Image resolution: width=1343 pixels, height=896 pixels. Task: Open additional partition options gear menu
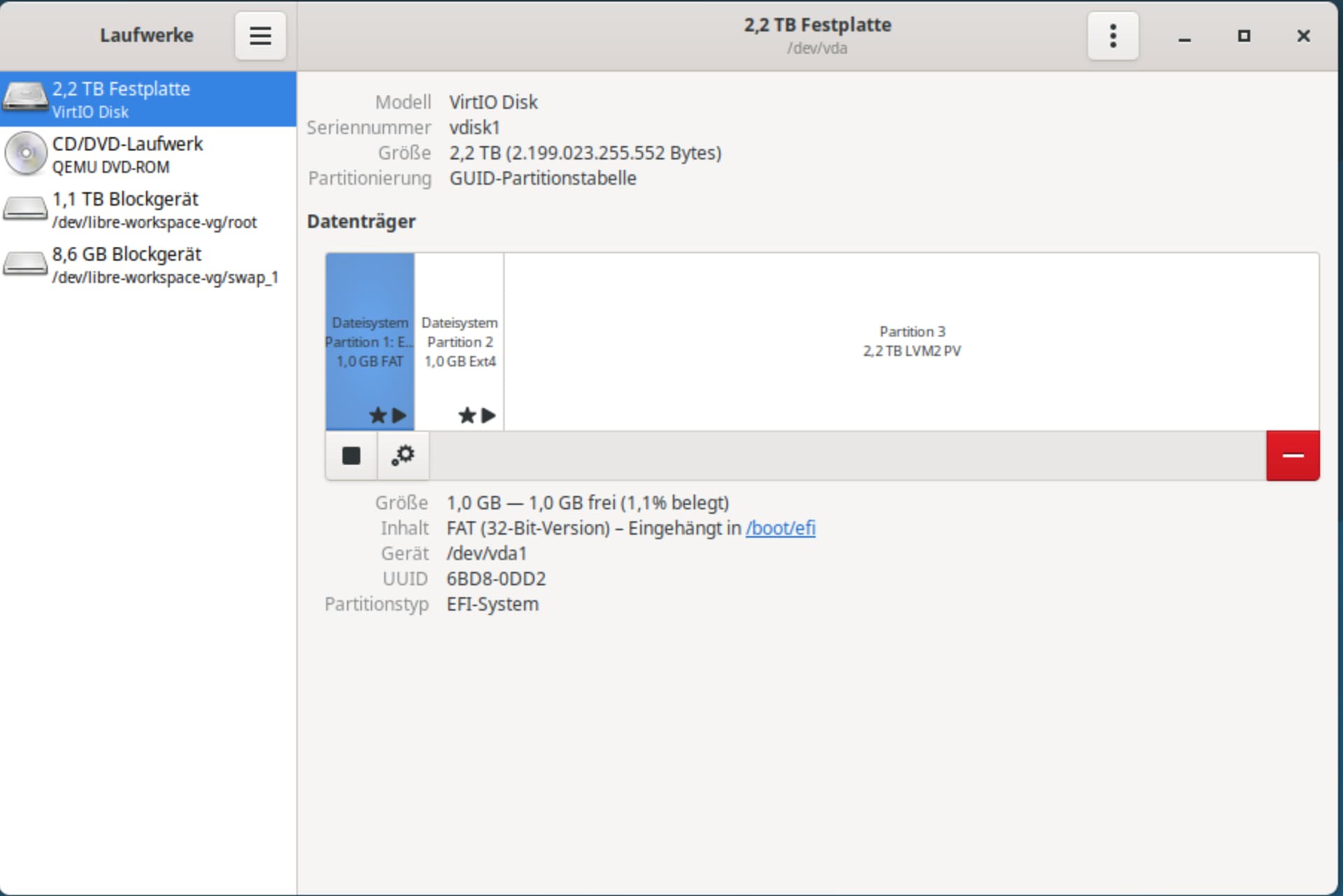click(x=403, y=456)
